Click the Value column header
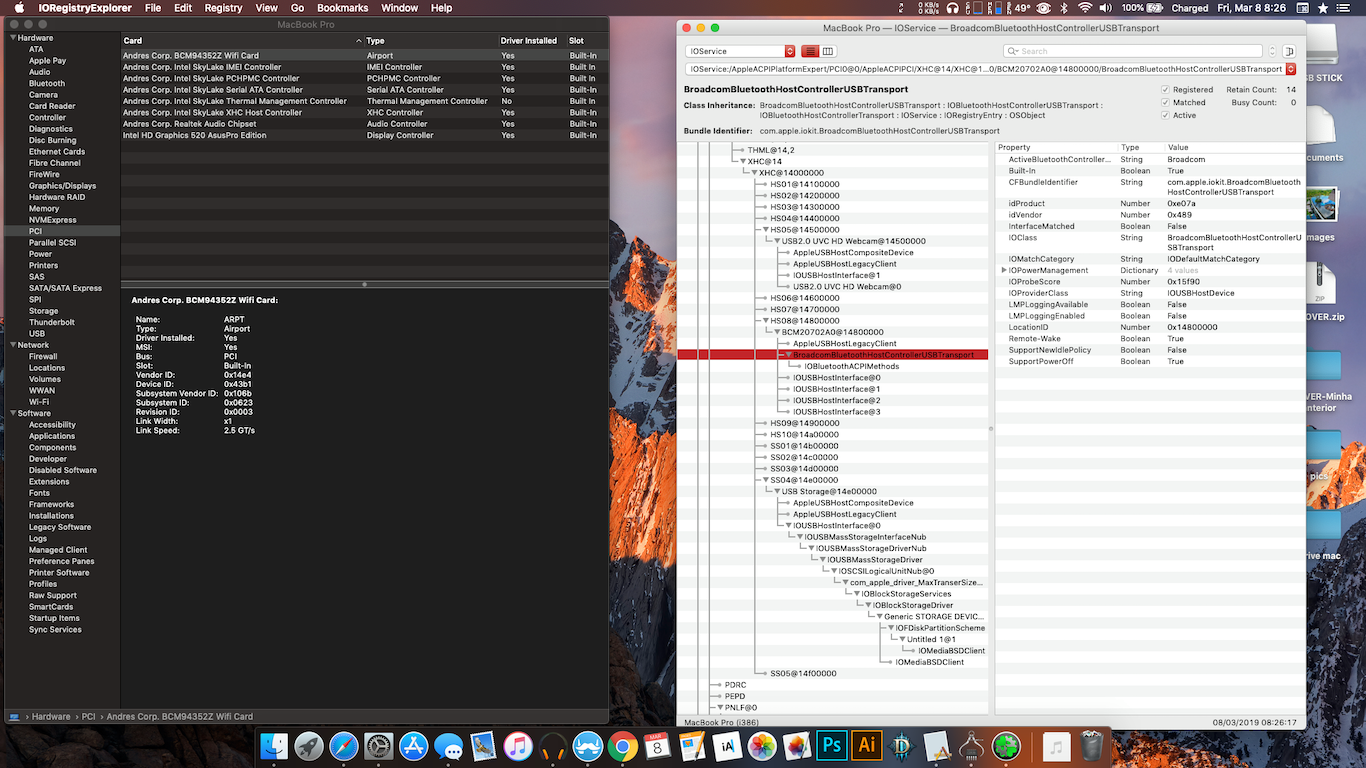1366x768 pixels. point(1235,148)
